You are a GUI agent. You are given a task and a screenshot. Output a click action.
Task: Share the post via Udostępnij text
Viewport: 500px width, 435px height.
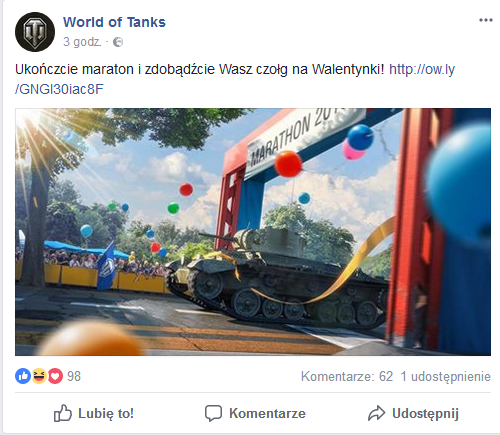425,413
